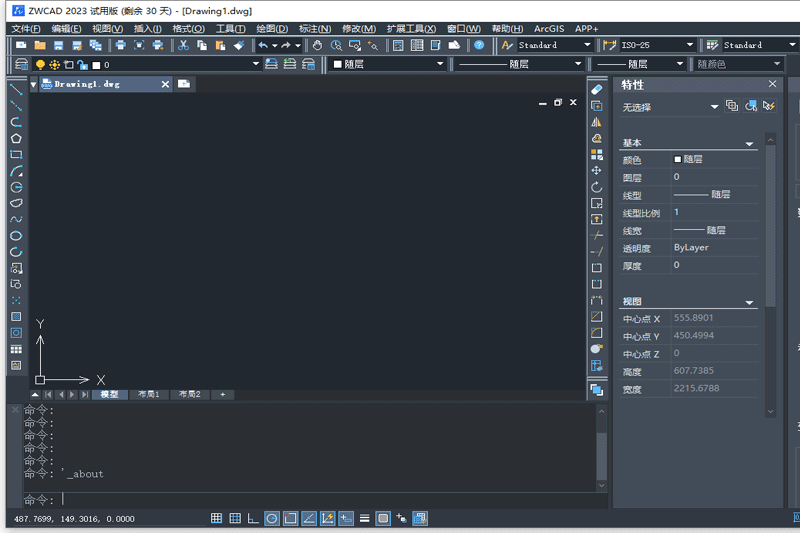
Task: Select the Rectangle tool in draw toolbar
Action: tap(16, 155)
